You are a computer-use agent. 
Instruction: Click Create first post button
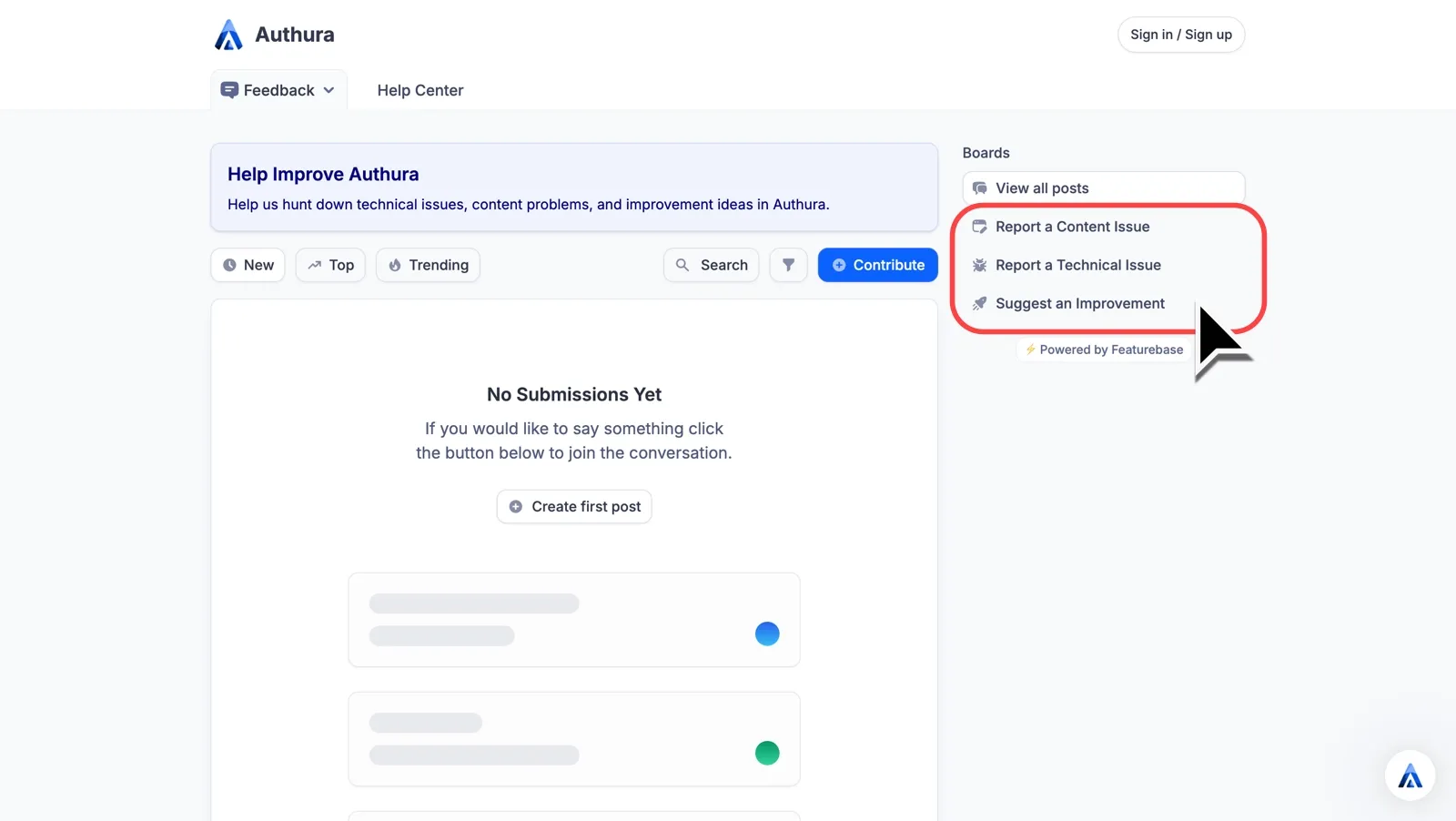click(574, 507)
